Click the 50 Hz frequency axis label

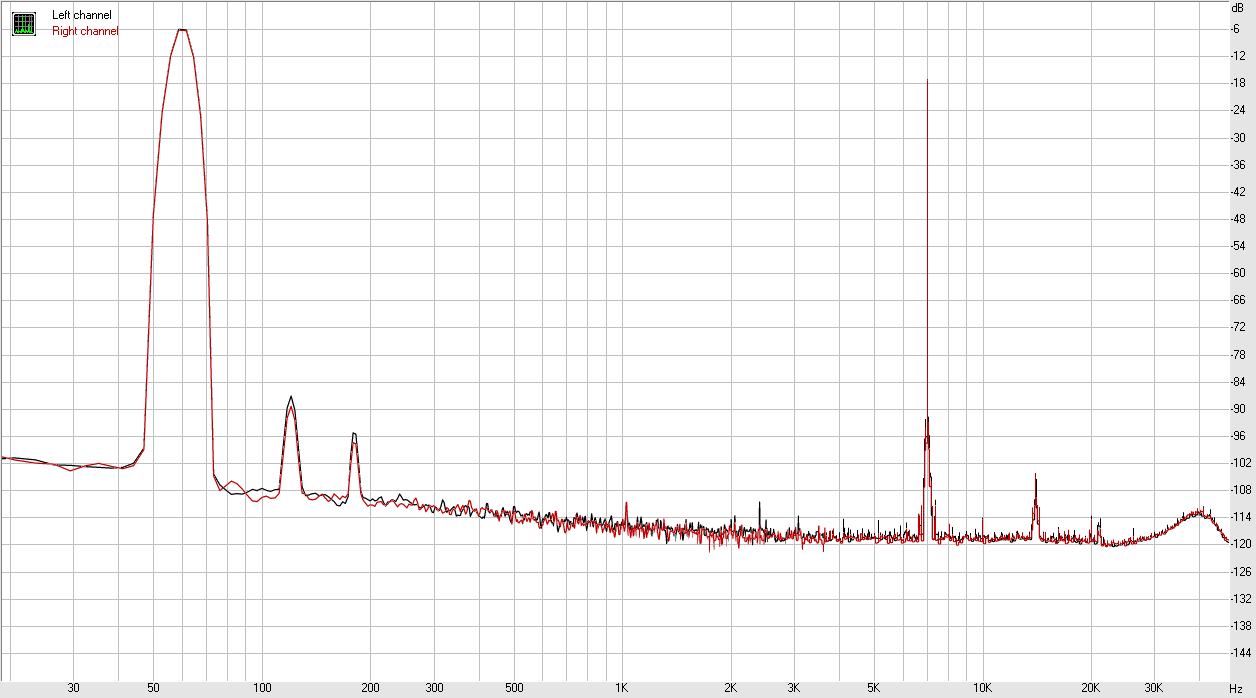[153, 688]
